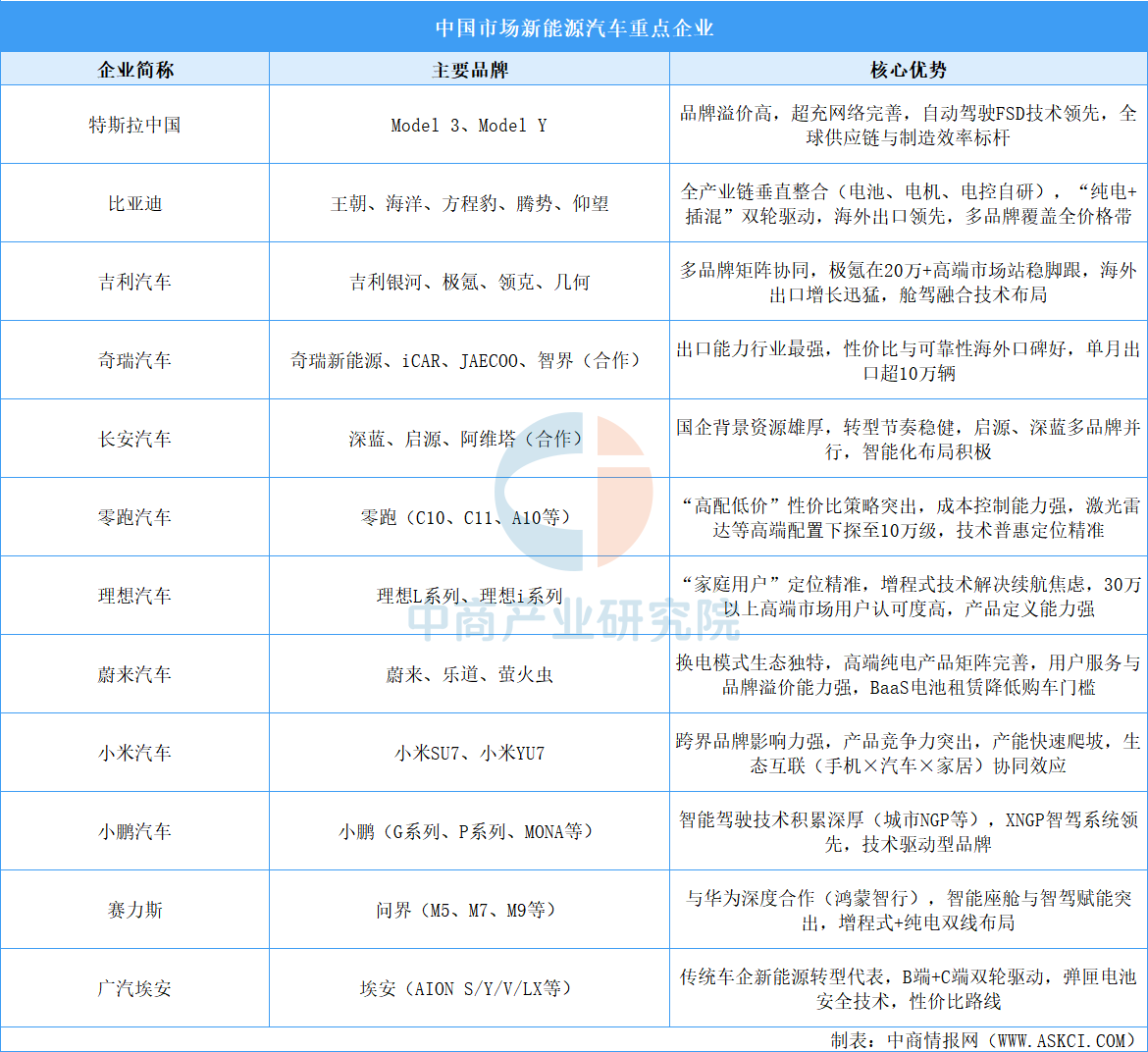Click the 零跑（C10、C11、A10等） brand cell
This screenshot has width=1148, height=1052.
(x=469, y=517)
